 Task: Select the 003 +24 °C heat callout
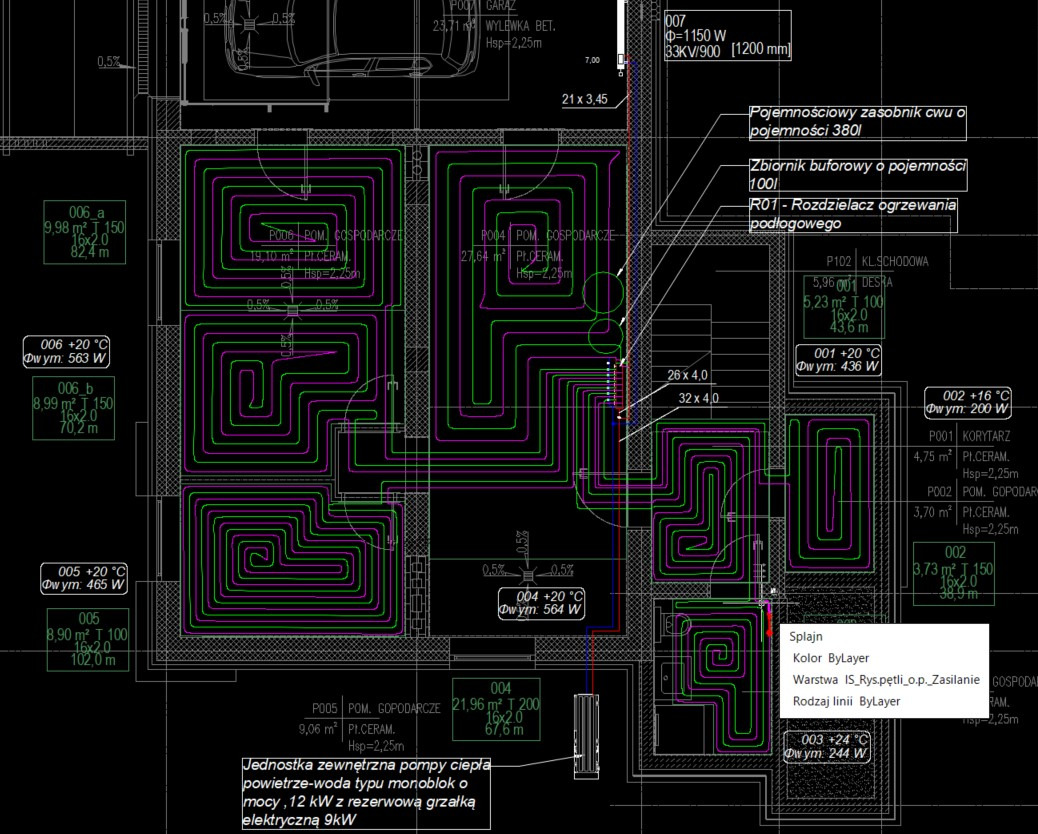tap(826, 746)
